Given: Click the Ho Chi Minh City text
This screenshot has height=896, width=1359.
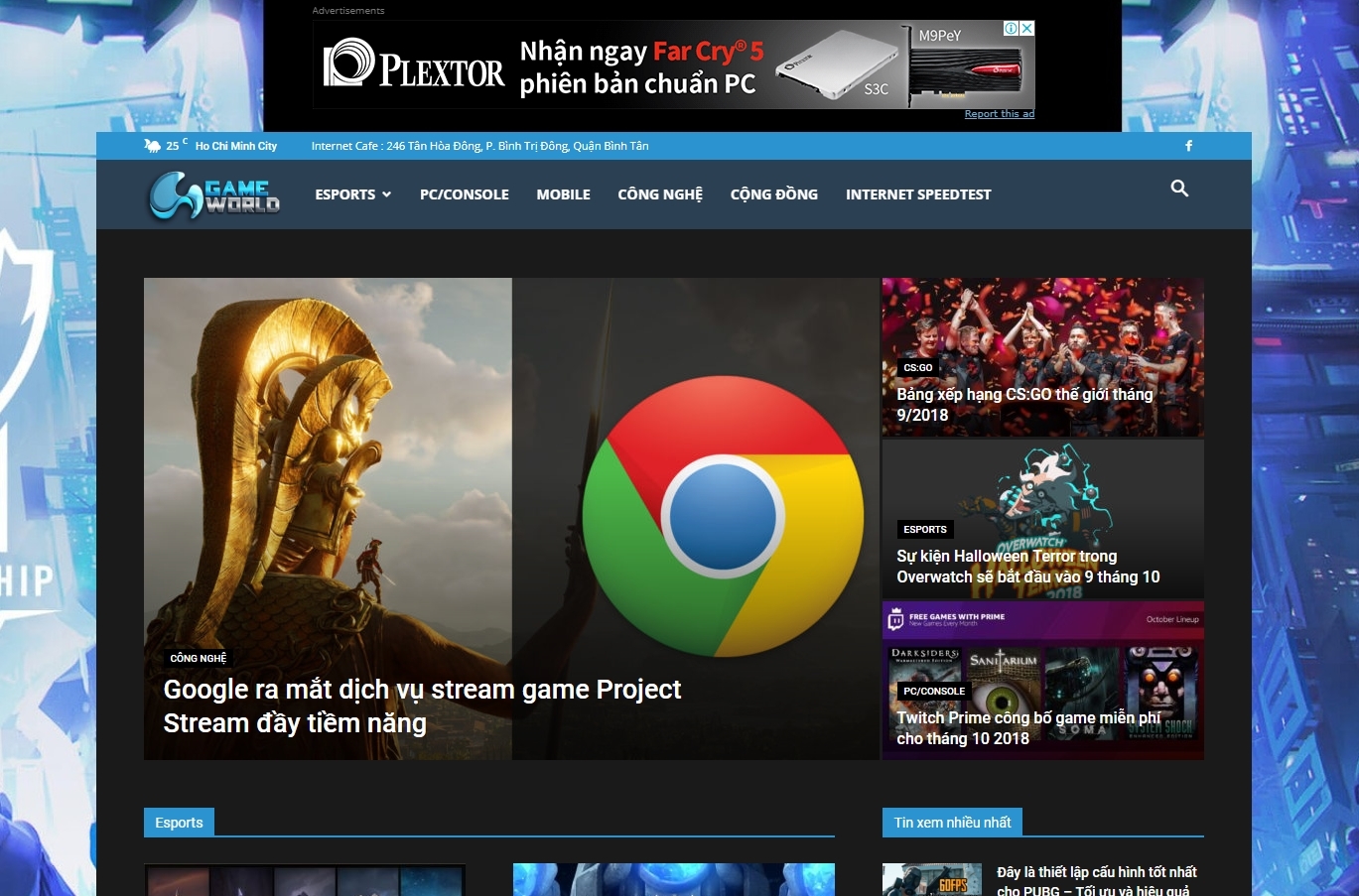Looking at the screenshot, I should coord(236,146).
